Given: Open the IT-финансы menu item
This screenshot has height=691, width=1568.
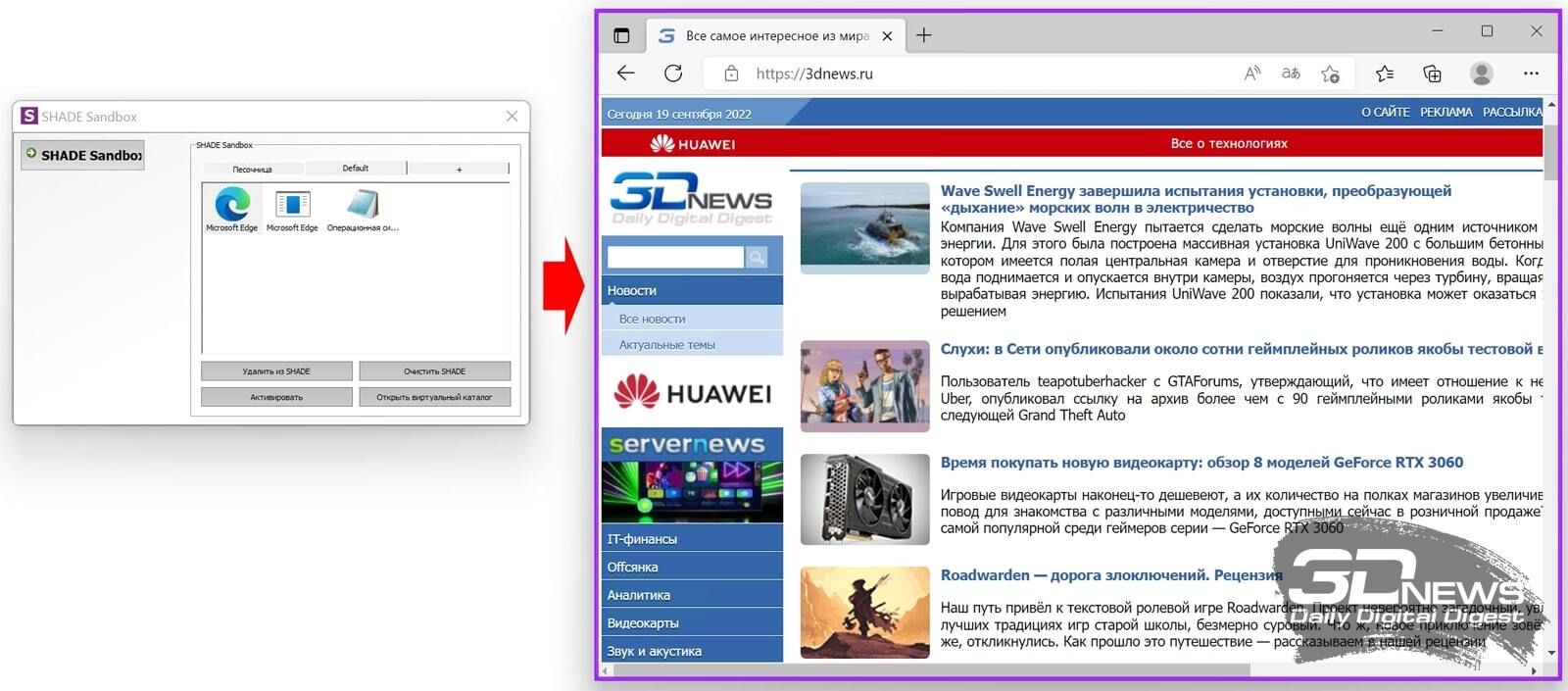Looking at the screenshot, I should (692, 539).
